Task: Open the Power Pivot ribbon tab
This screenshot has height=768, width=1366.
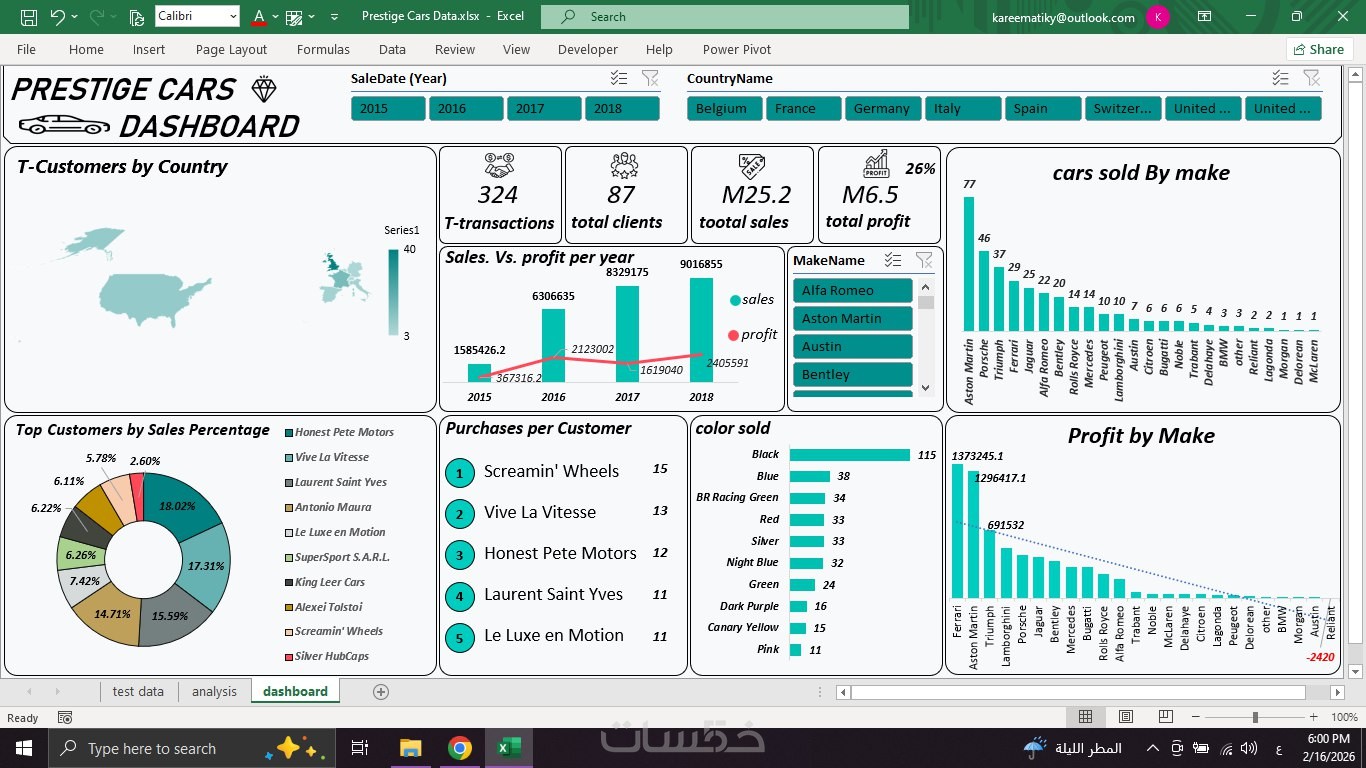Action: [x=737, y=49]
